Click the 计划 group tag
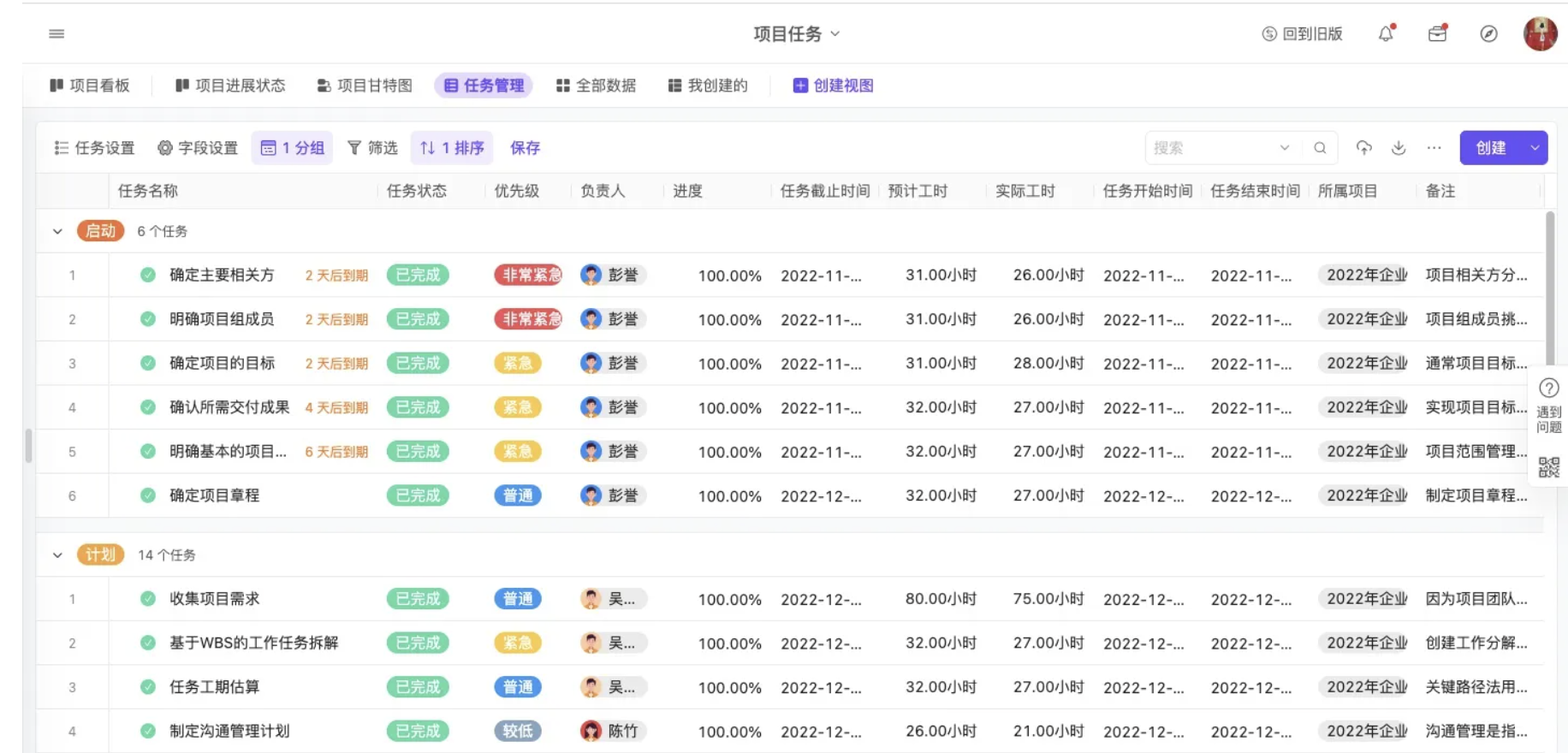Screen dimensions: 1568x753 (x=101, y=555)
